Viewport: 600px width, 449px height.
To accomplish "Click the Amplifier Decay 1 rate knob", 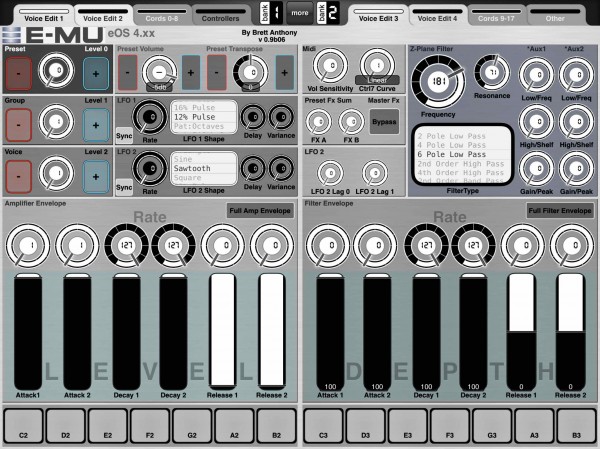I will 127,245.
